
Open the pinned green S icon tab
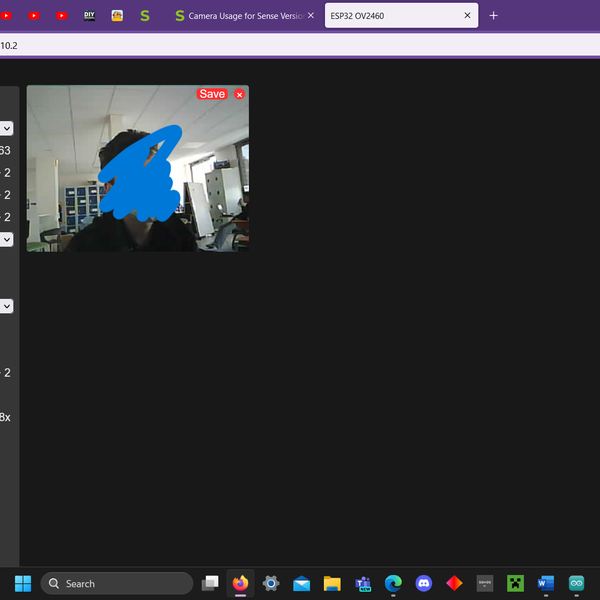pos(145,16)
